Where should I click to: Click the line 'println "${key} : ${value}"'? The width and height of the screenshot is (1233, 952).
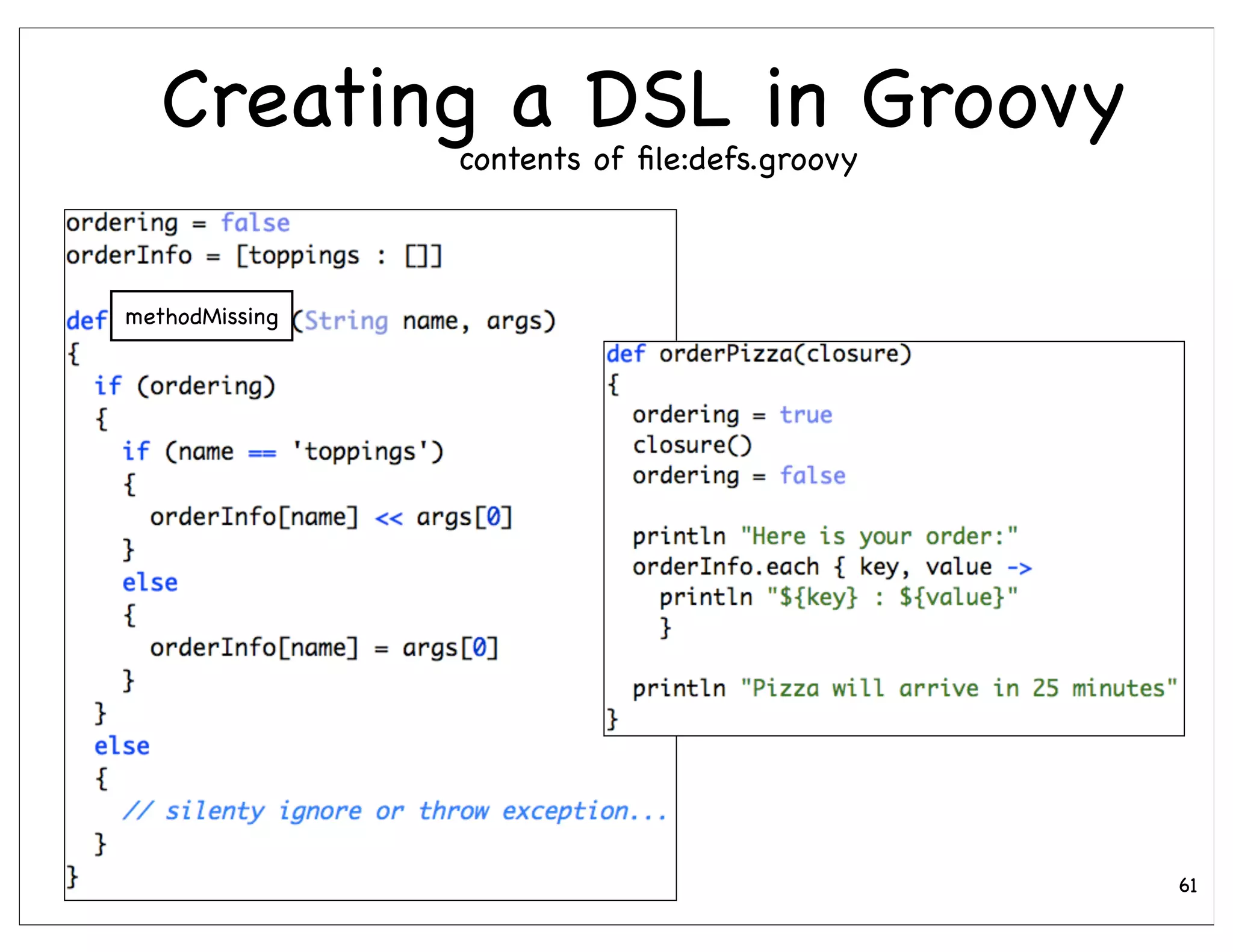pyautogui.click(x=838, y=597)
